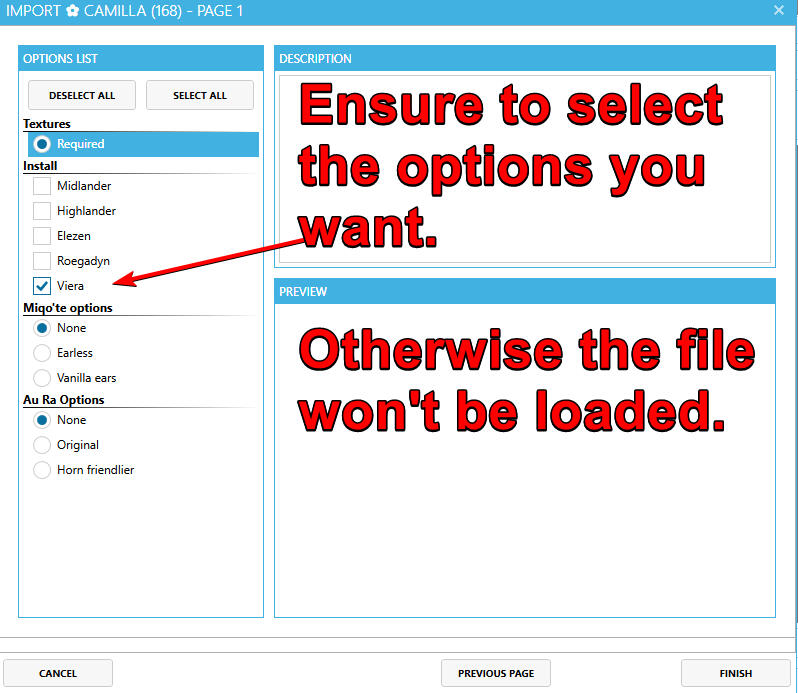The height and width of the screenshot is (693, 798).
Task: Click the Deselect All button
Action: [82, 96]
